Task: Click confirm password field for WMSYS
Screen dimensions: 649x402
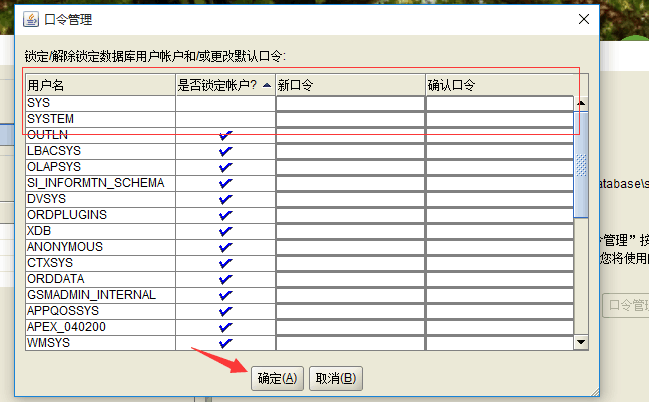Action: click(x=500, y=344)
